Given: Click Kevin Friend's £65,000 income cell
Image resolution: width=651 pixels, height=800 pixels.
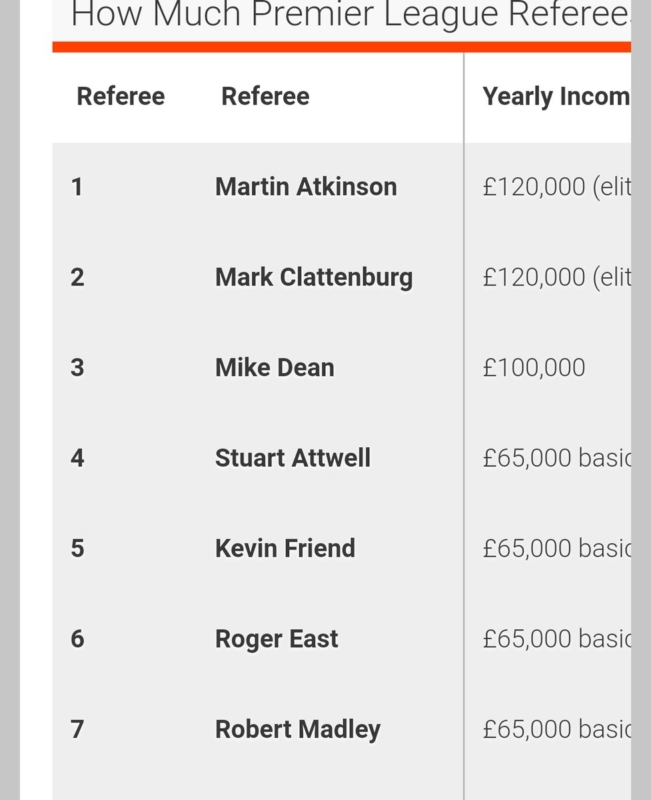Looking at the screenshot, I should 557,548.
